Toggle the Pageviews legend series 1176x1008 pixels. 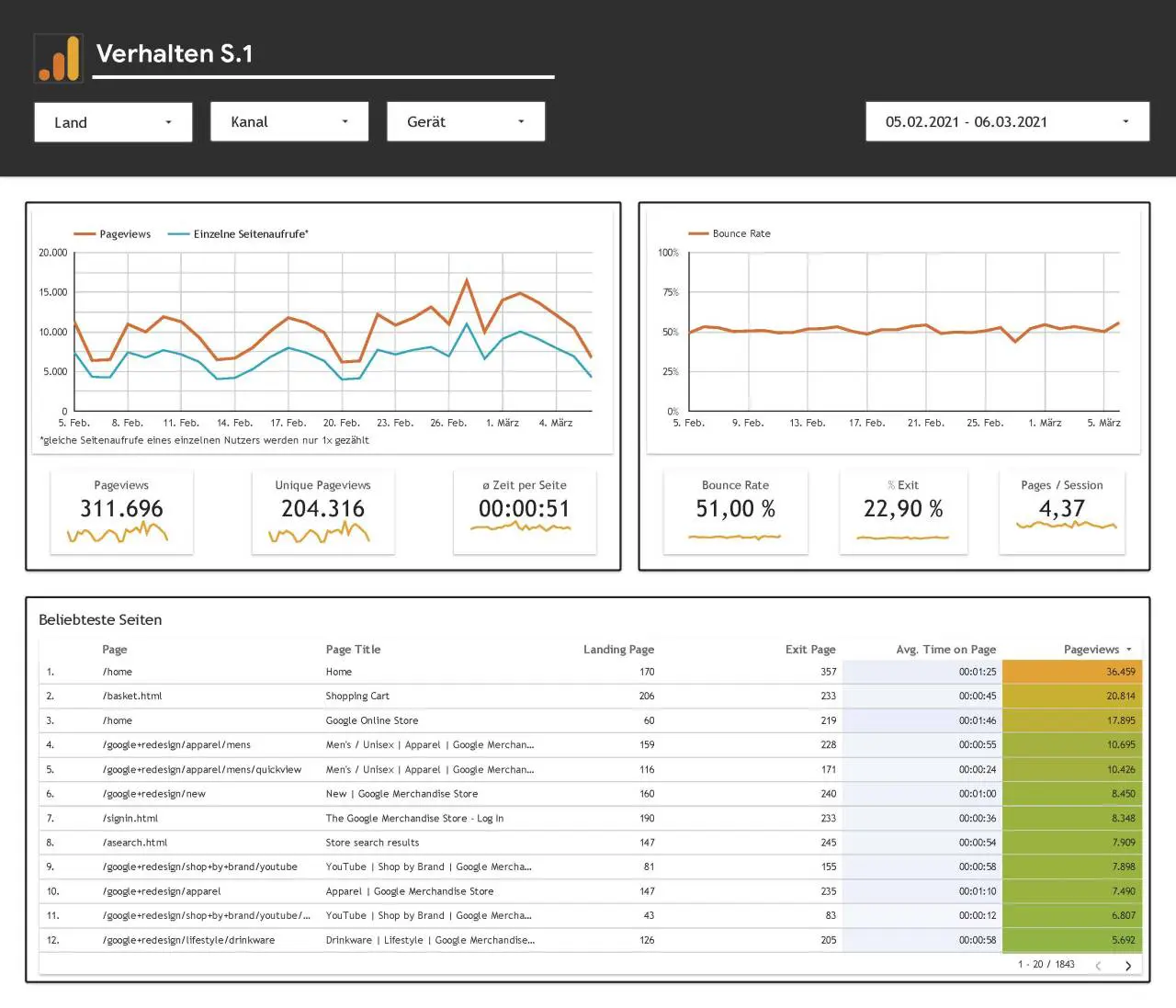pos(112,234)
